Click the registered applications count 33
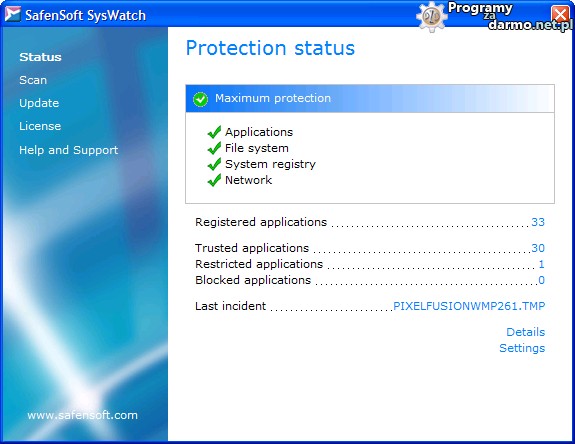The image size is (575, 444). [538, 222]
